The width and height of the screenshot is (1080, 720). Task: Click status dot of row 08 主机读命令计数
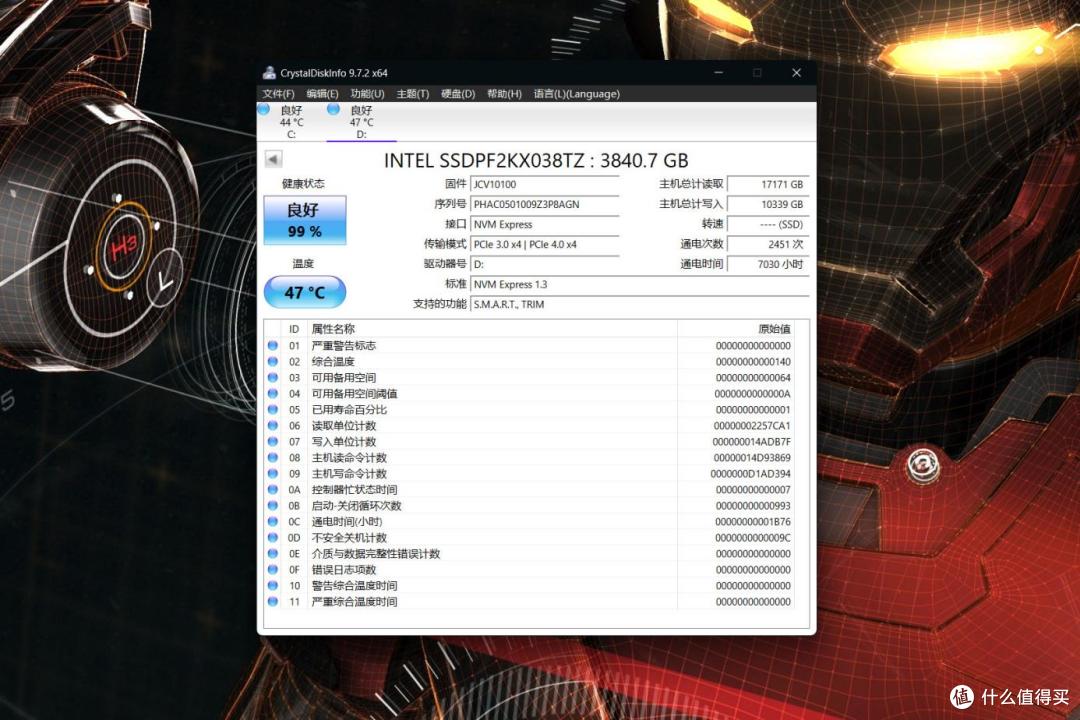273,457
